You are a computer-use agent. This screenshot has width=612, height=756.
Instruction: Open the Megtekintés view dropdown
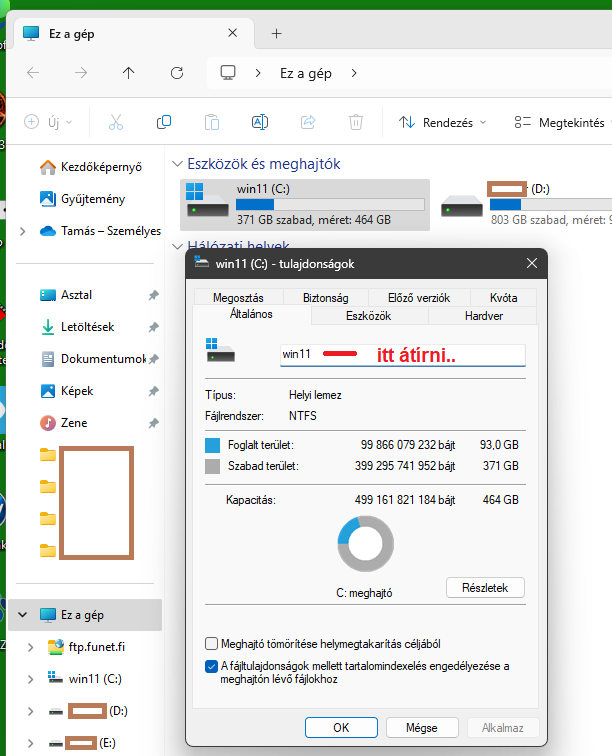point(562,122)
